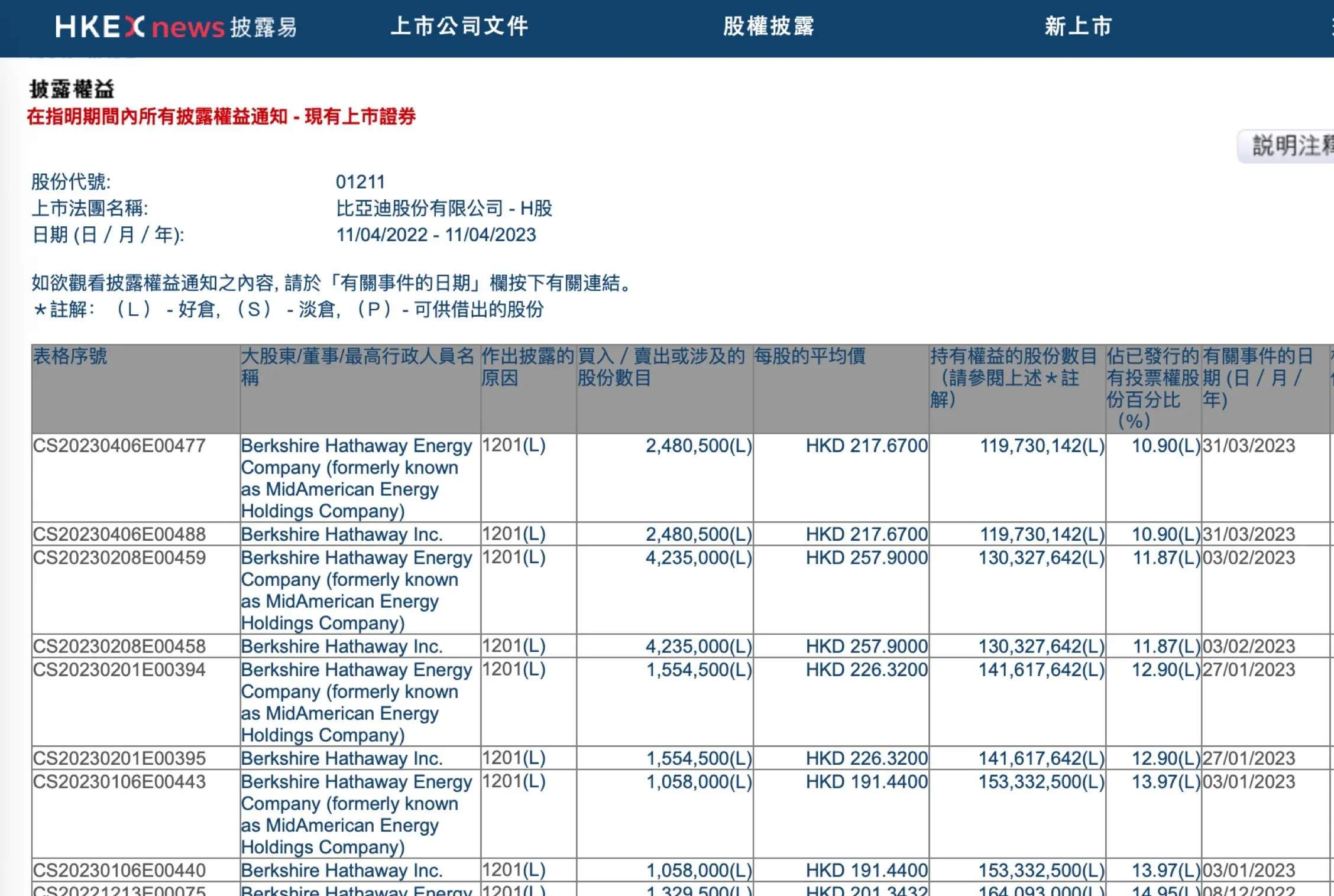Screen dimensions: 1334x896
Task: Select form serial number CS20230201E00394
Action: point(119,670)
